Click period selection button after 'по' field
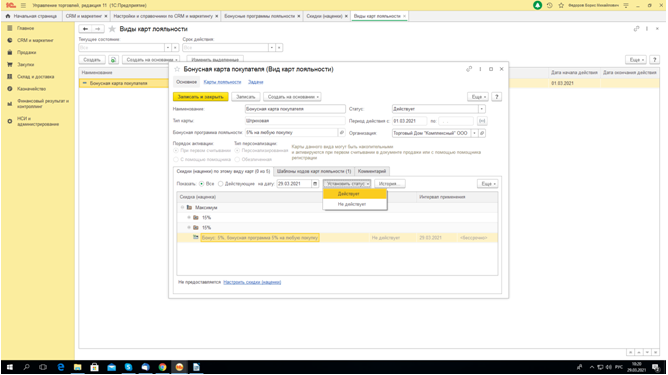668x375 pixels. (x=482, y=121)
